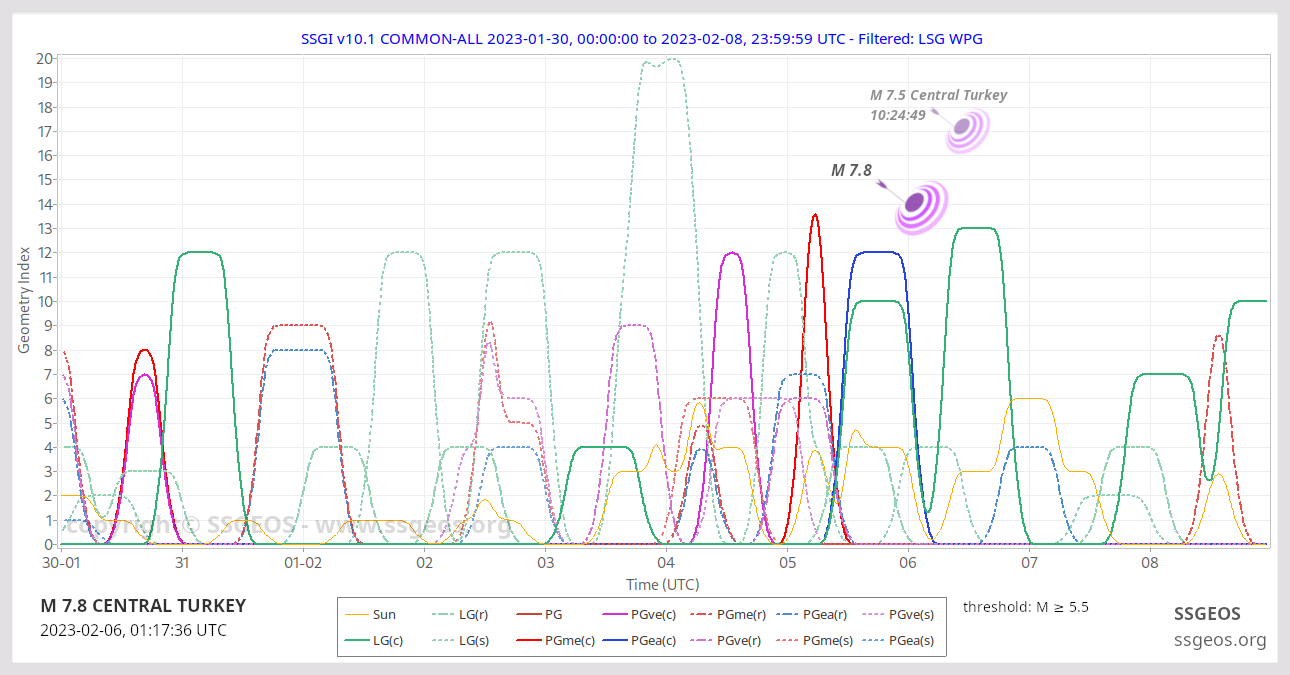Click the PGve(r) legend entry
Viewport: 1290px width, 675px height.
pos(725,640)
